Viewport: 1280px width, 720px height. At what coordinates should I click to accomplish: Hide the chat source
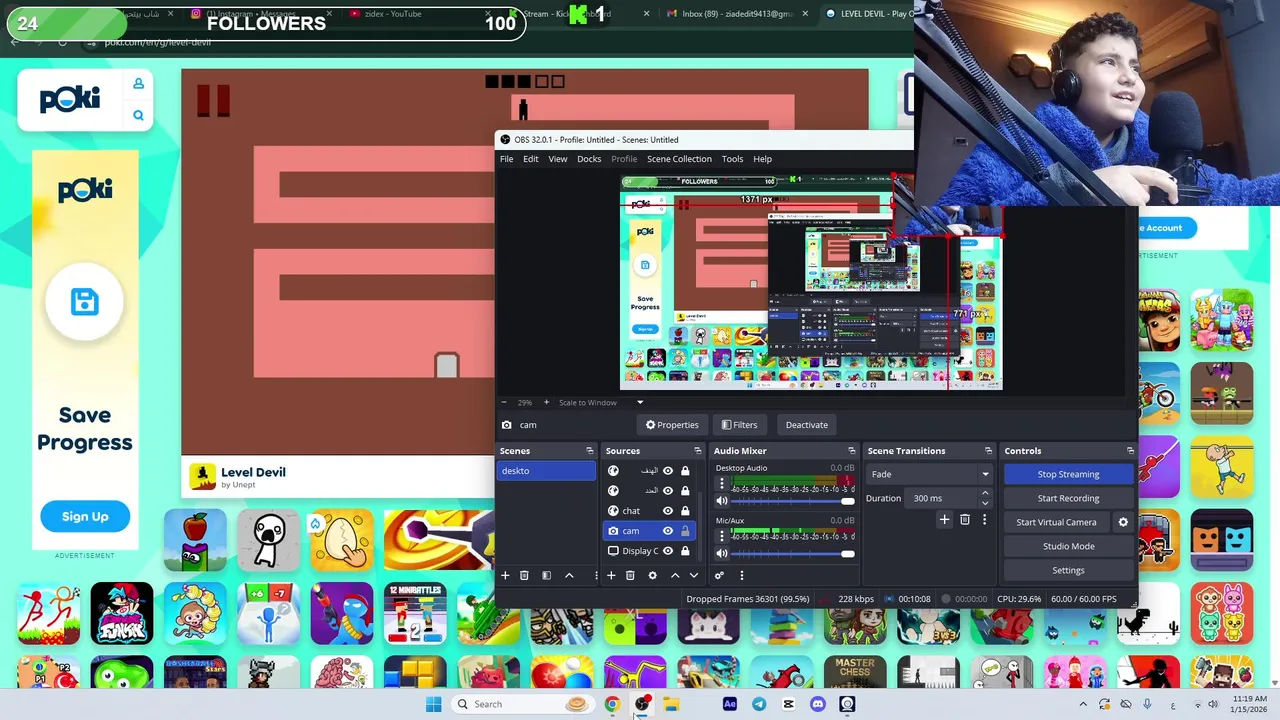[668, 511]
